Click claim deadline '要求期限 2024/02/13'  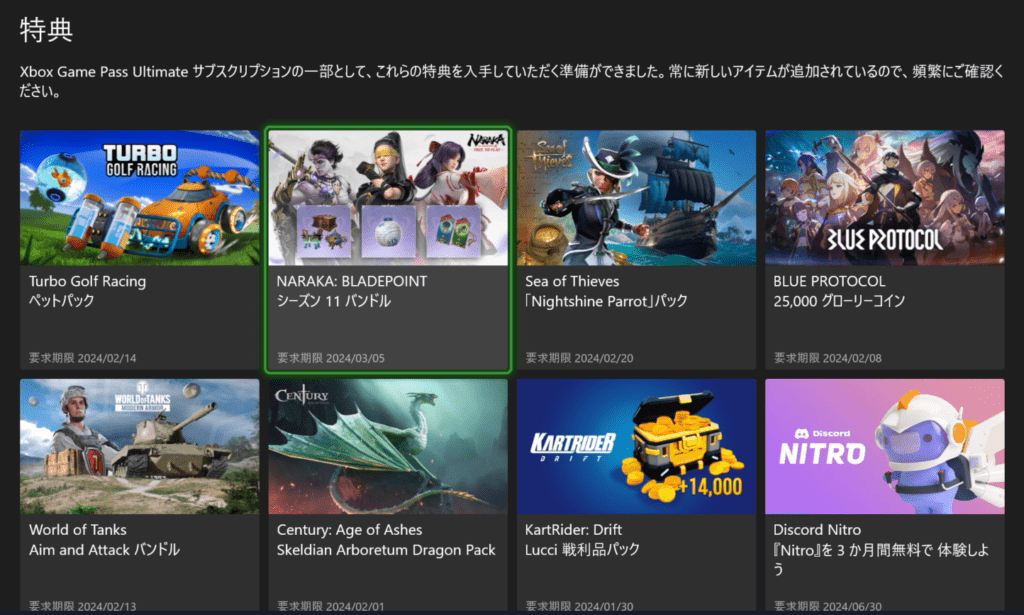pos(82,607)
